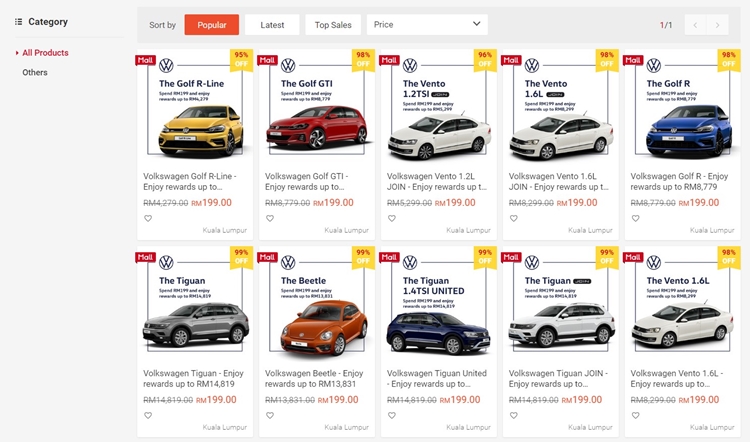Click the Mall badge on Beetle card

(267, 257)
